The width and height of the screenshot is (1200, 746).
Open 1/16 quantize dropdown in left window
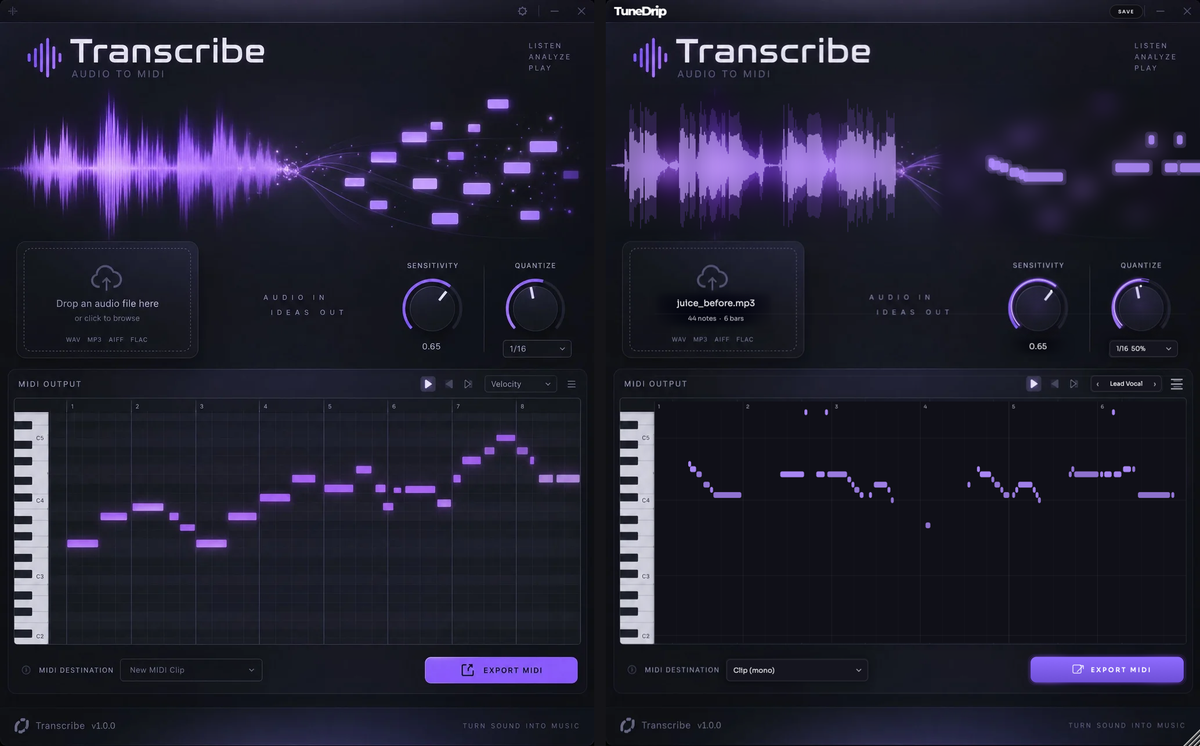pos(537,349)
